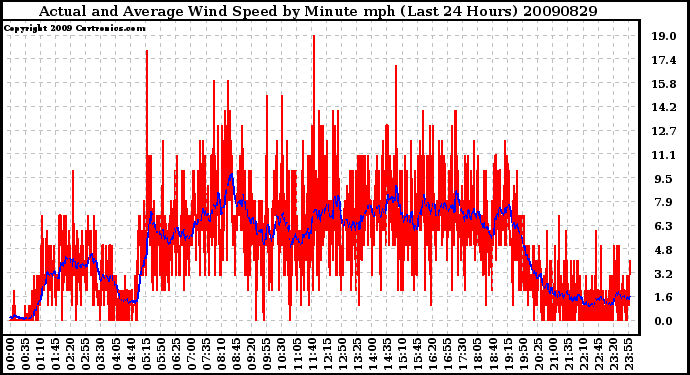690x375 pixels.
Task: Click the 11:05 time label
Action: pyautogui.click(x=297, y=355)
